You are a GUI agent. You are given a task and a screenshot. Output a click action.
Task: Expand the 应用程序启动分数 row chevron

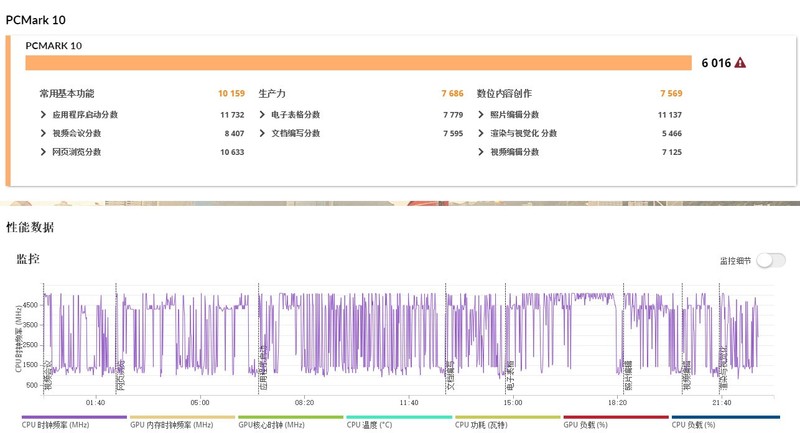43,115
